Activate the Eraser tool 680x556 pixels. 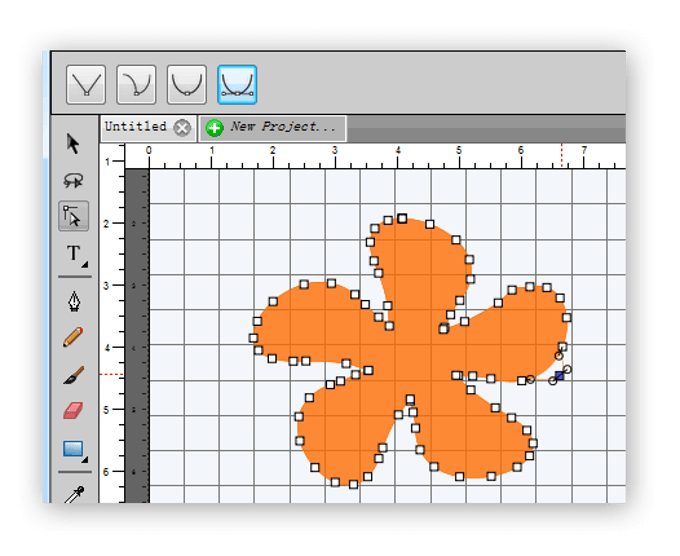tap(73, 410)
